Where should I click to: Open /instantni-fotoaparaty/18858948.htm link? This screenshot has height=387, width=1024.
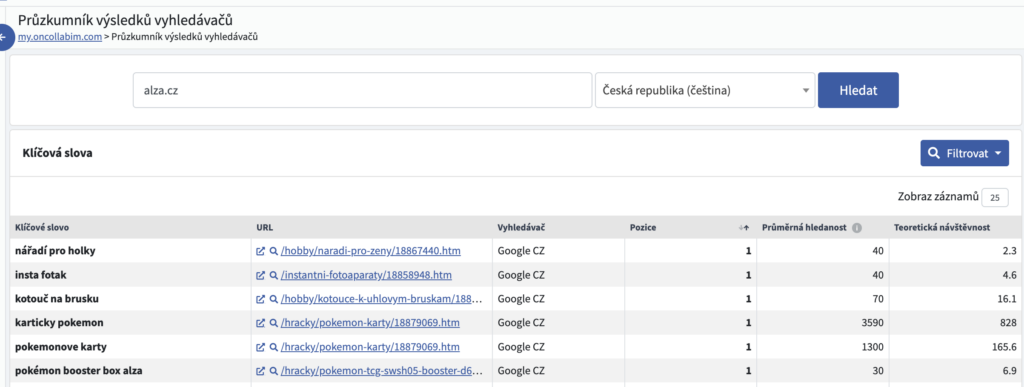366,275
